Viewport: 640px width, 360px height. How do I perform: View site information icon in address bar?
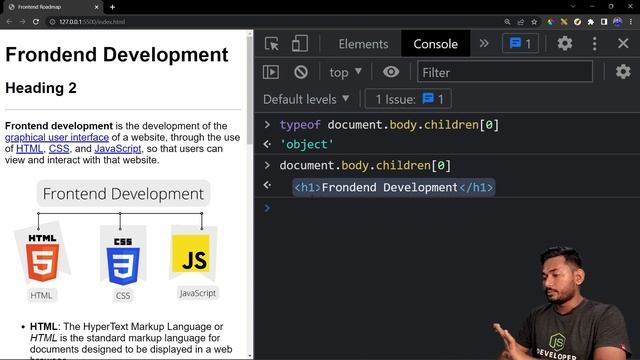(x=52, y=22)
